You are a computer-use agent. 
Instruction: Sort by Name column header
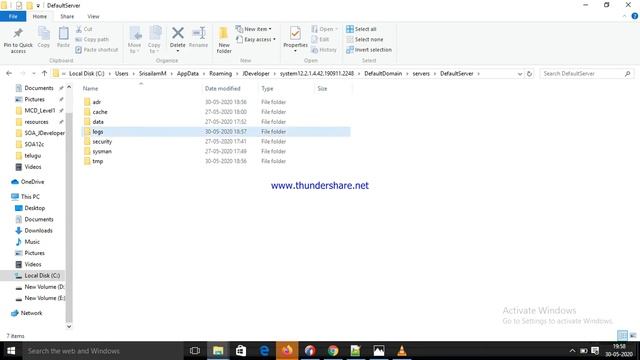click(91, 89)
